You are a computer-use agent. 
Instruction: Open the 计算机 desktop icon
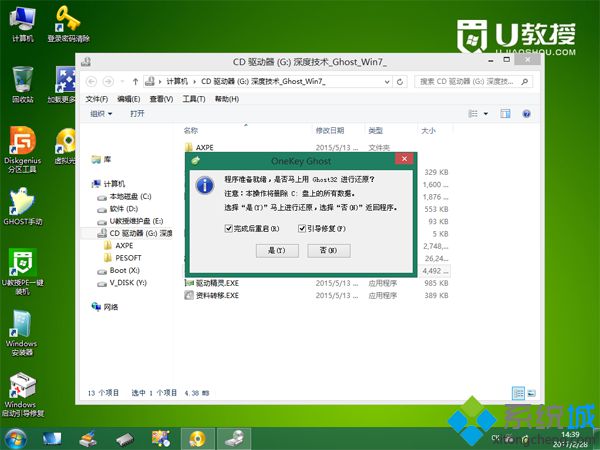coord(23,24)
